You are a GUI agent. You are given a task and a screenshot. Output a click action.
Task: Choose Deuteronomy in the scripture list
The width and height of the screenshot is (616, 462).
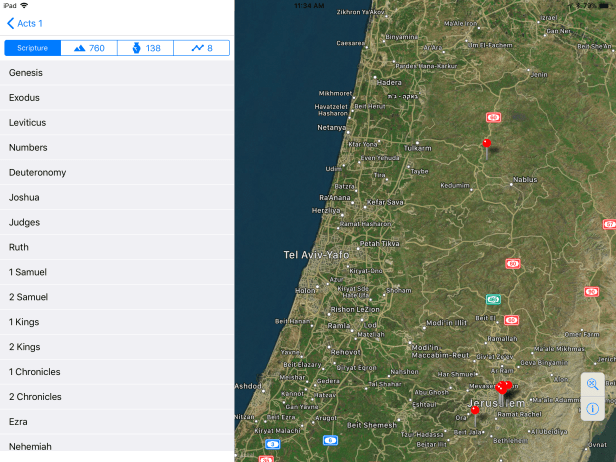(x=117, y=172)
